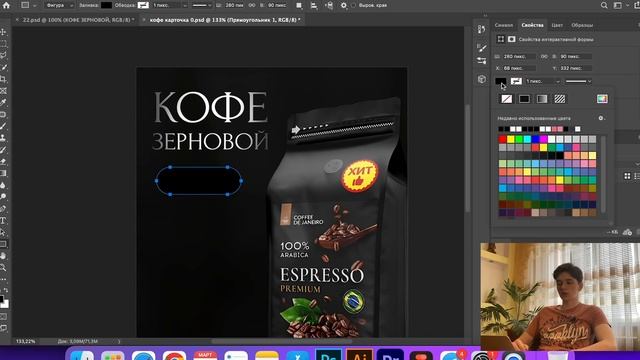The height and width of the screenshot is (360, 640).
Task: Open path alignment options
Action: click(x=314, y=5)
